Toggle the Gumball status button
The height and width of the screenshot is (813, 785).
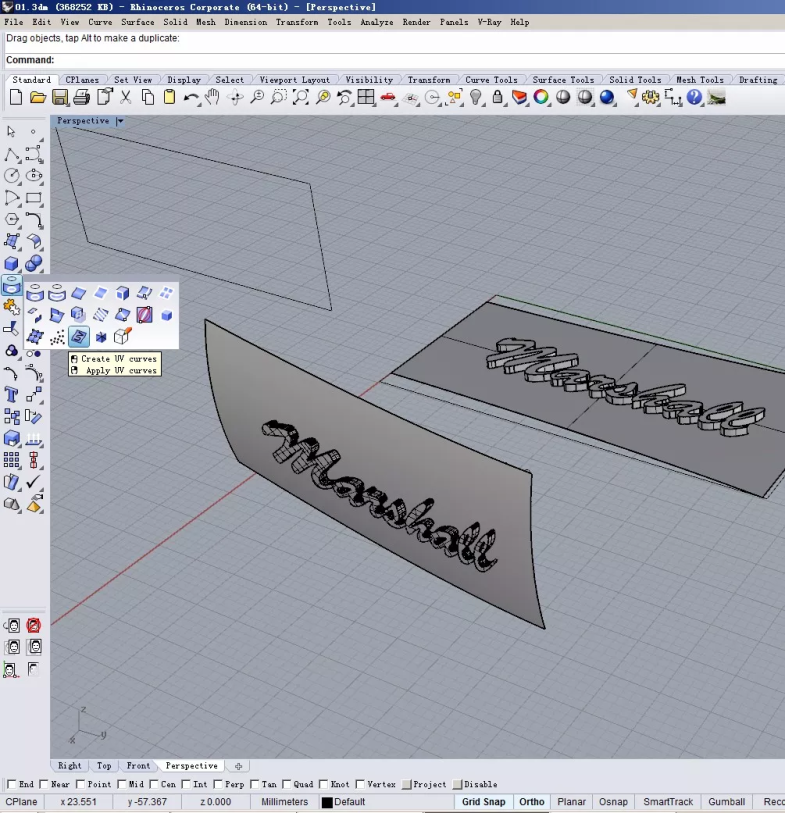(x=726, y=802)
